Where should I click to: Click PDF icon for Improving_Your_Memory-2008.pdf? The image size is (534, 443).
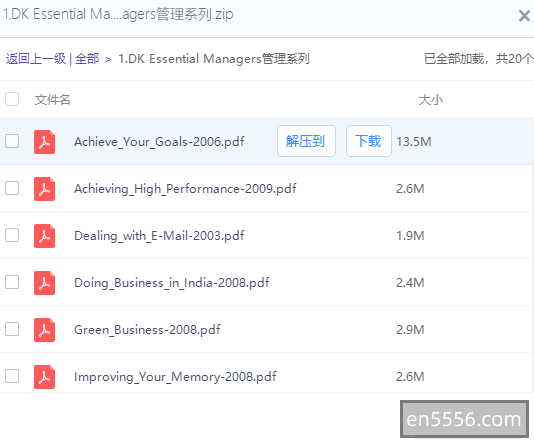tap(44, 377)
